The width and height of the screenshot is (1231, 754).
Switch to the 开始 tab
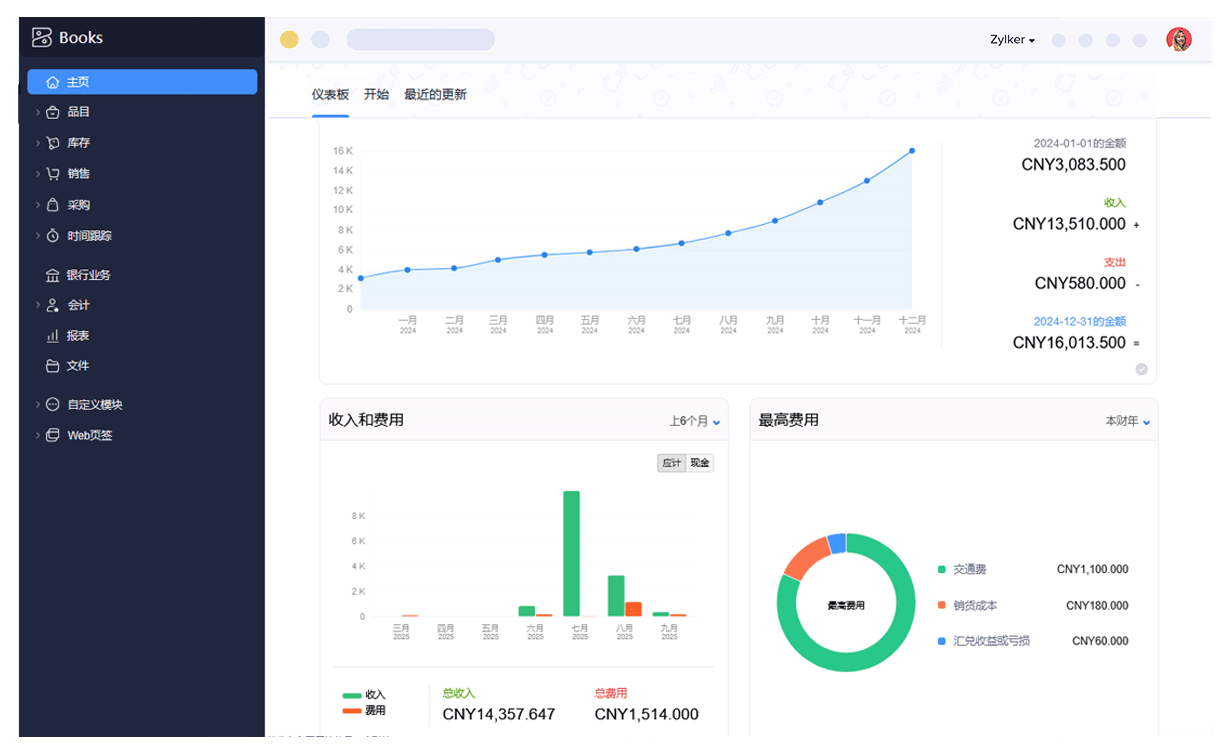[x=376, y=95]
